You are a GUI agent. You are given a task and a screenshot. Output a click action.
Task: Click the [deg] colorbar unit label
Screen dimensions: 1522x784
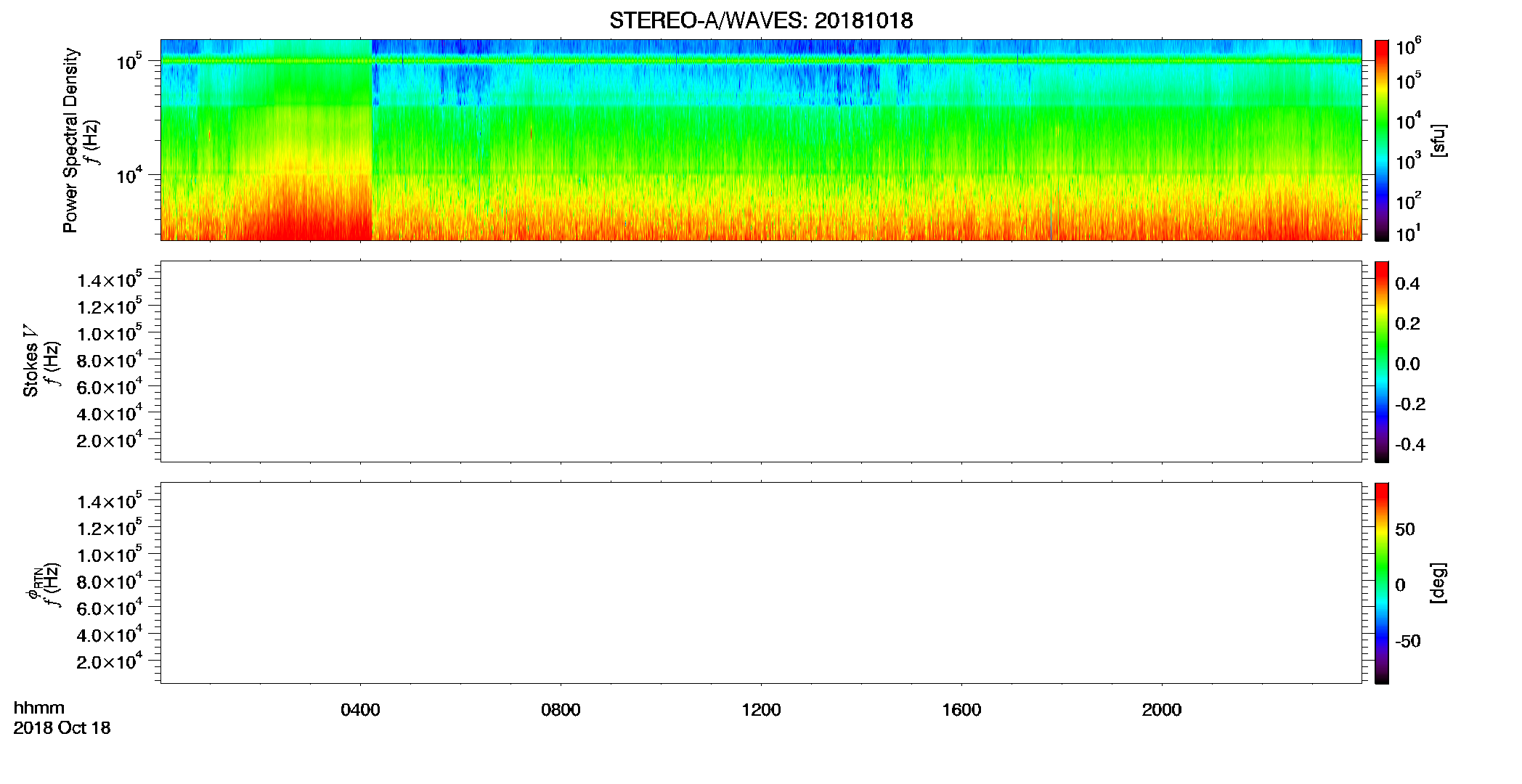1438,583
